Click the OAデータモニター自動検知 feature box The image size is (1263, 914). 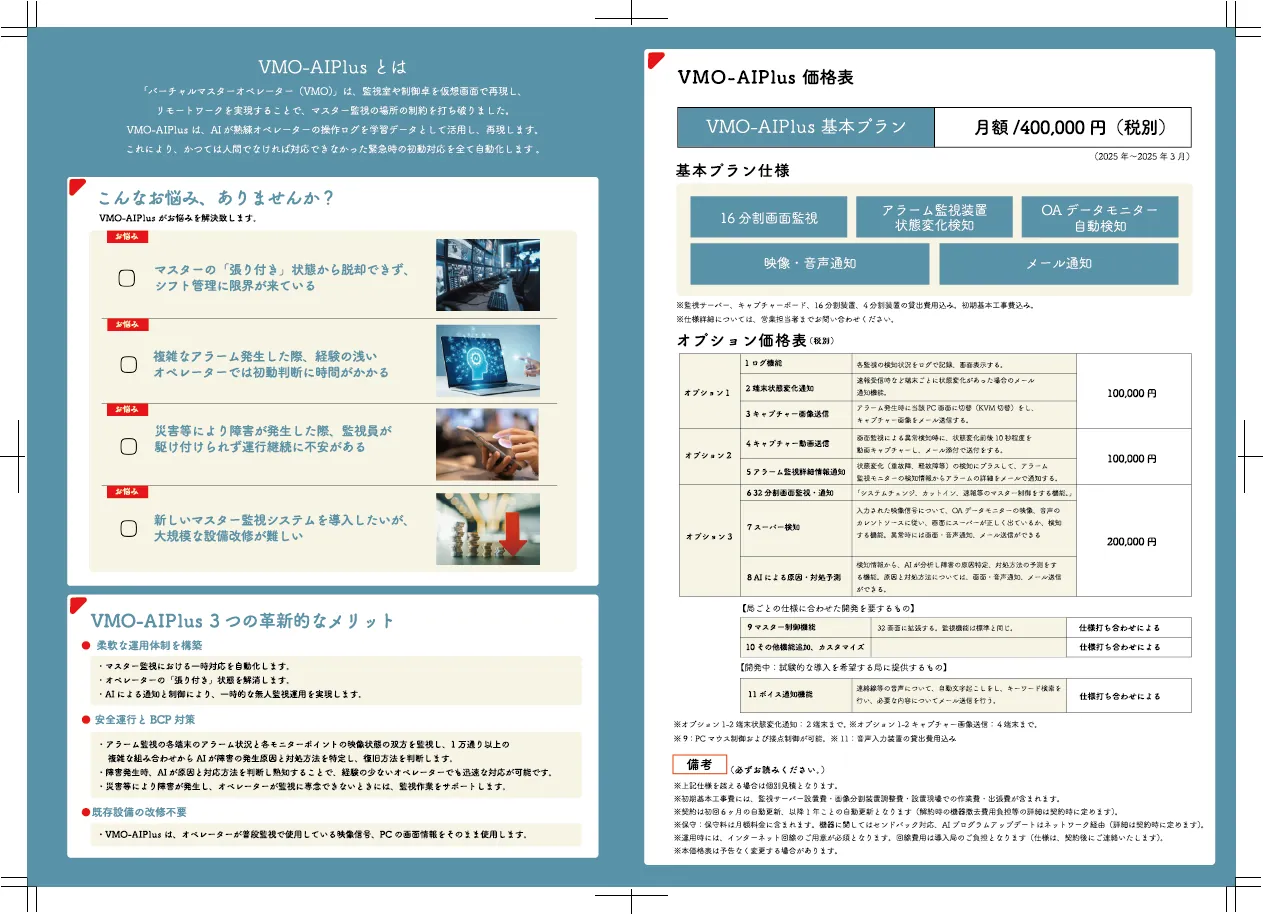tap(1099, 217)
